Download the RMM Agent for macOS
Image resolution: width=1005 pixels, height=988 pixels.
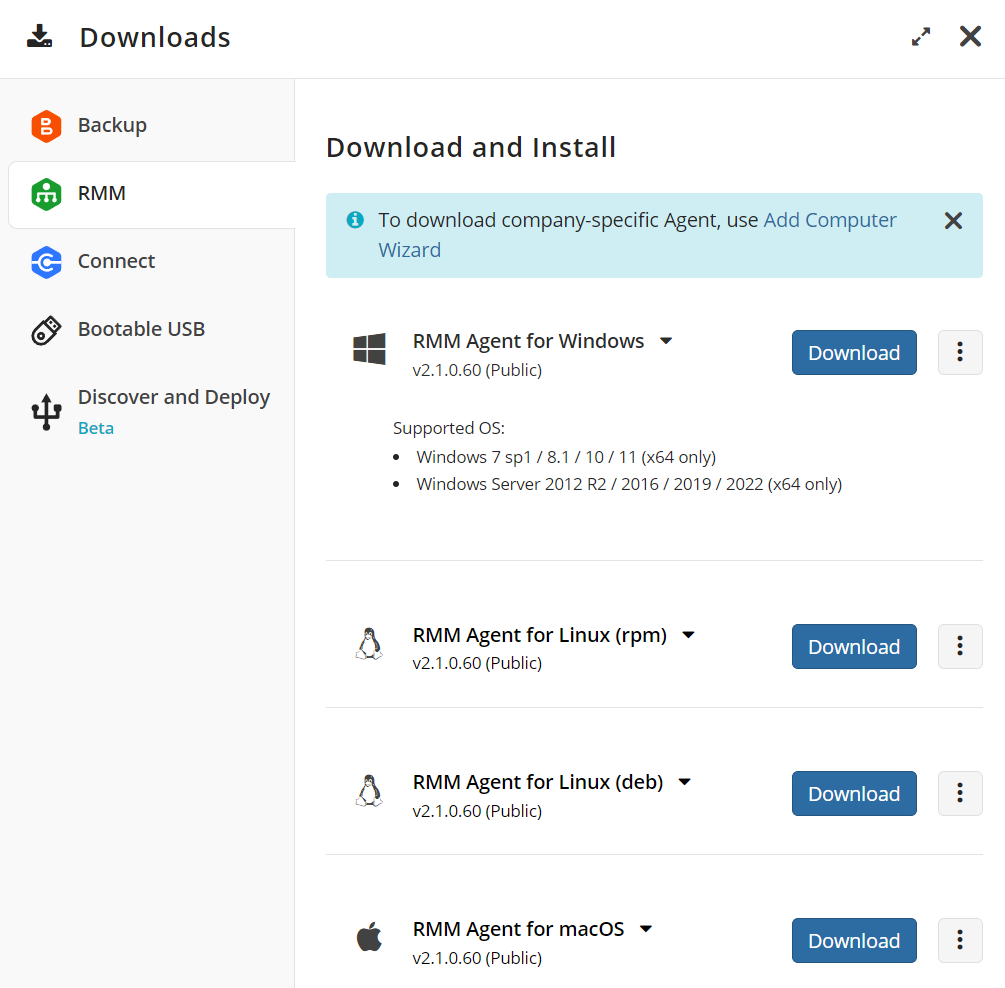point(853,940)
